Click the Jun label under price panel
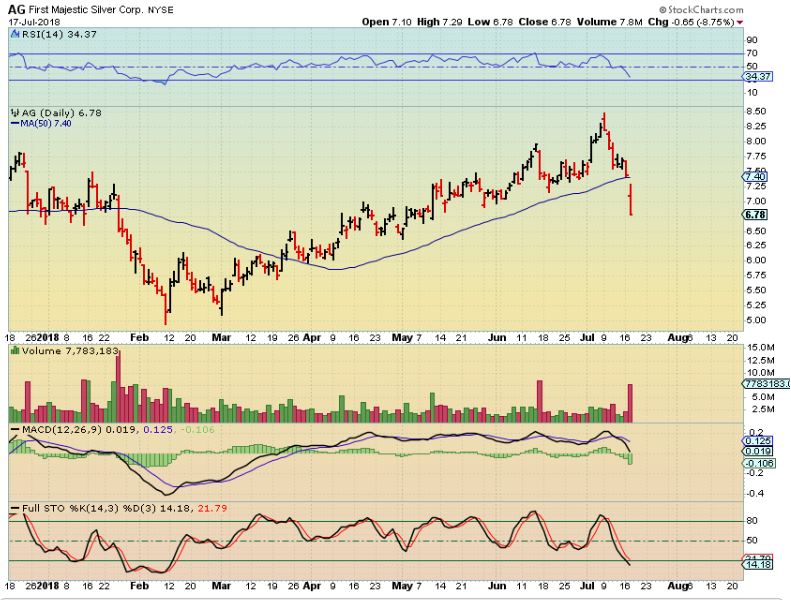 [x=497, y=338]
